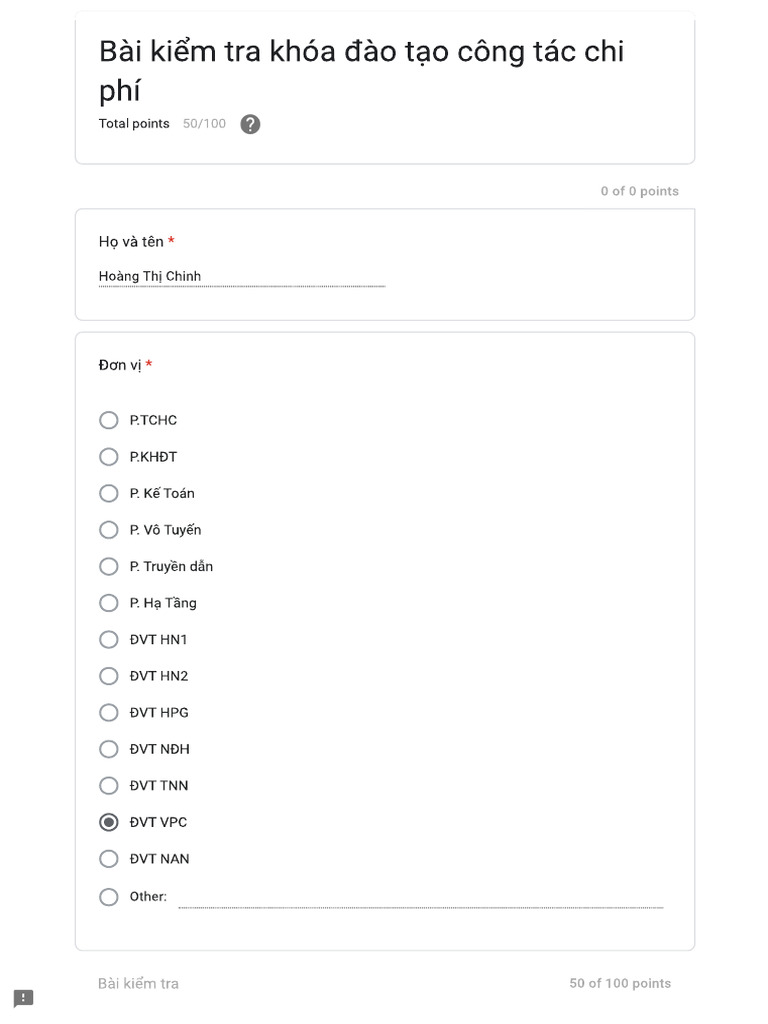Select the ĐVT NAN radio option
The width and height of the screenshot is (768, 1024).
[x=109, y=859]
